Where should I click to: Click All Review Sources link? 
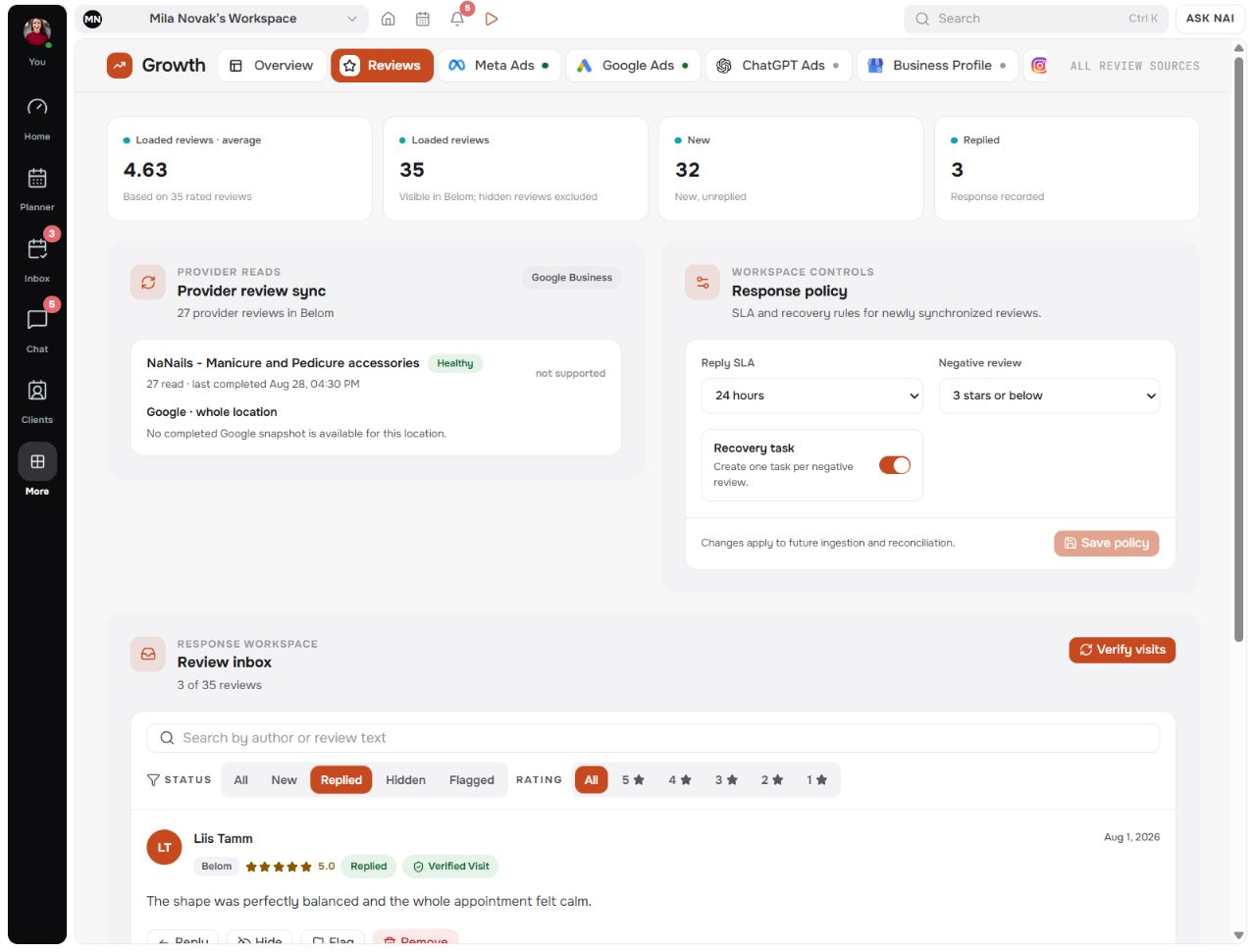pos(1134,66)
